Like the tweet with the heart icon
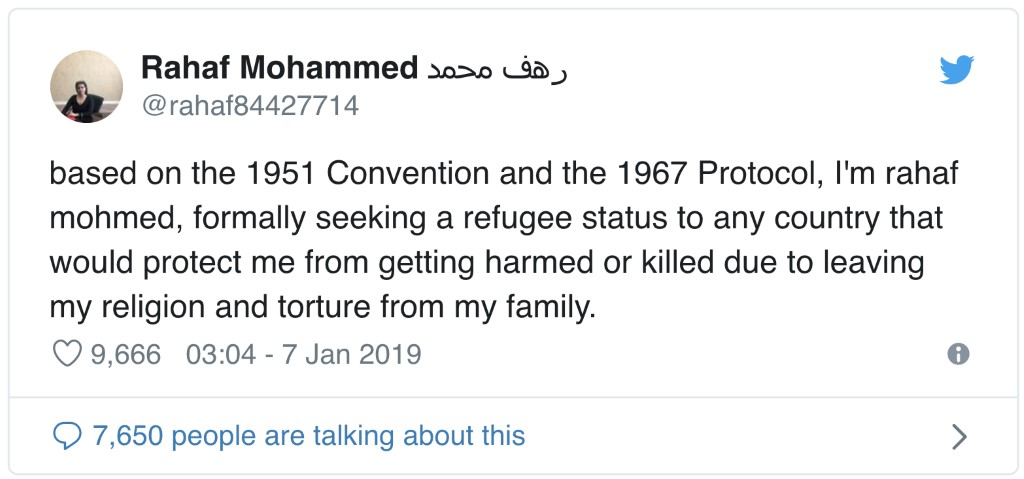The width and height of the screenshot is (1024, 479). click(x=67, y=354)
